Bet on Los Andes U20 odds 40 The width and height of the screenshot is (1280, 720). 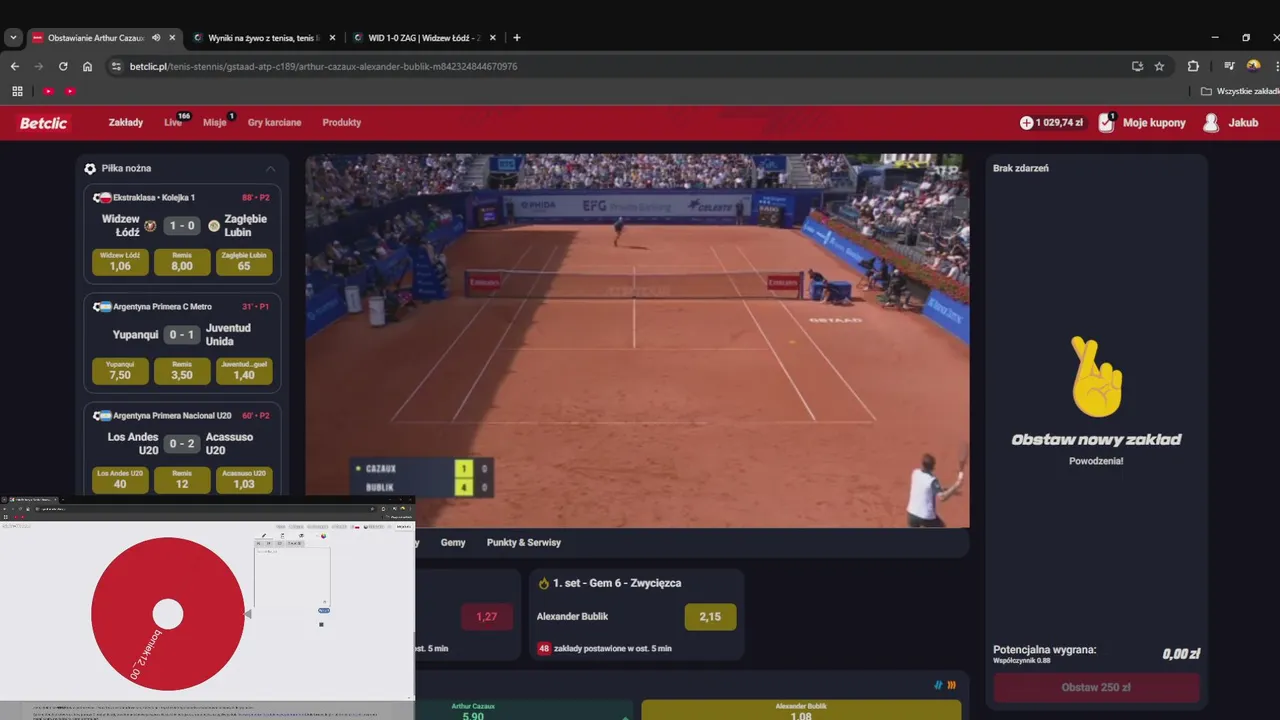tap(120, 480)
